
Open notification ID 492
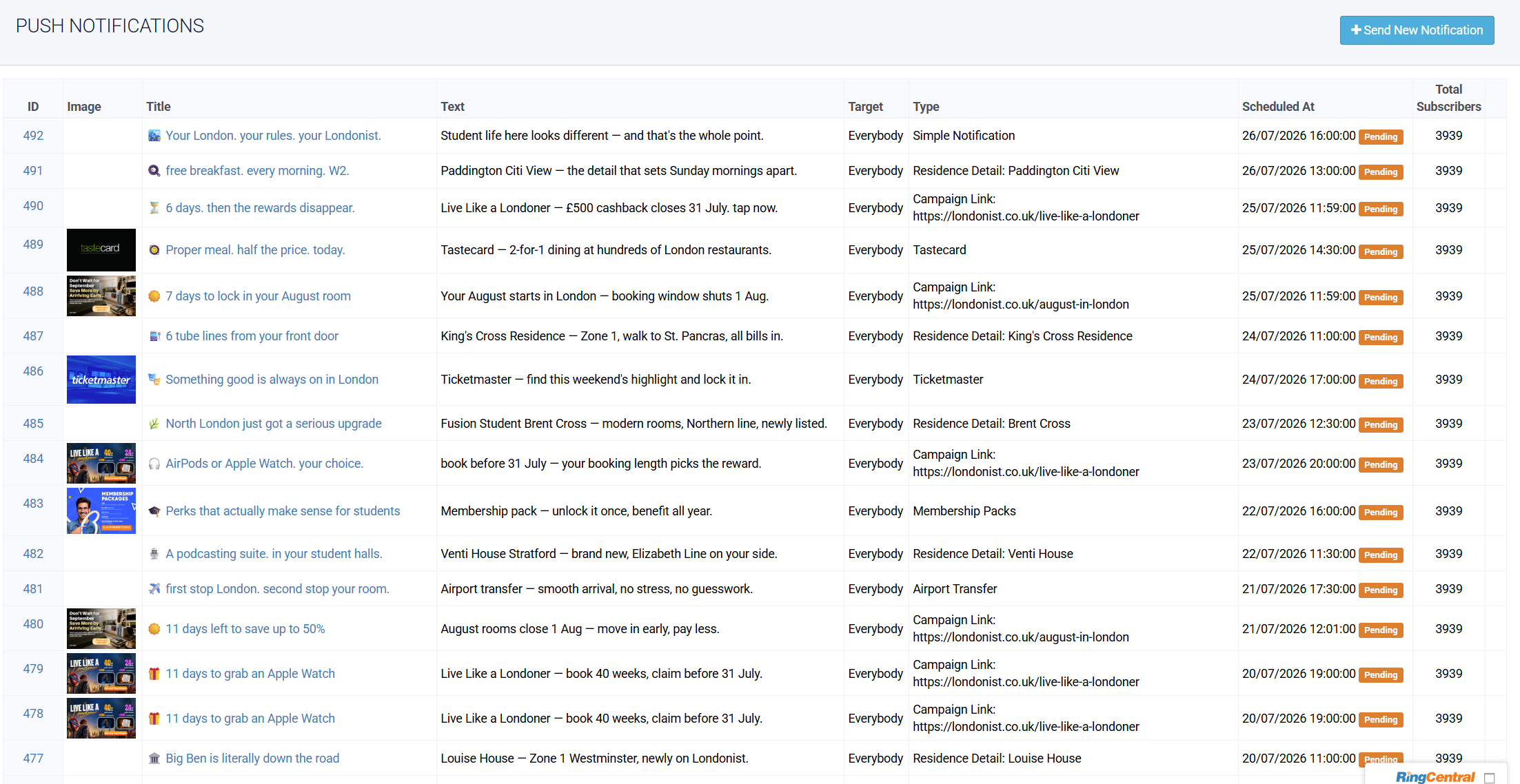[x=33, y=136]
